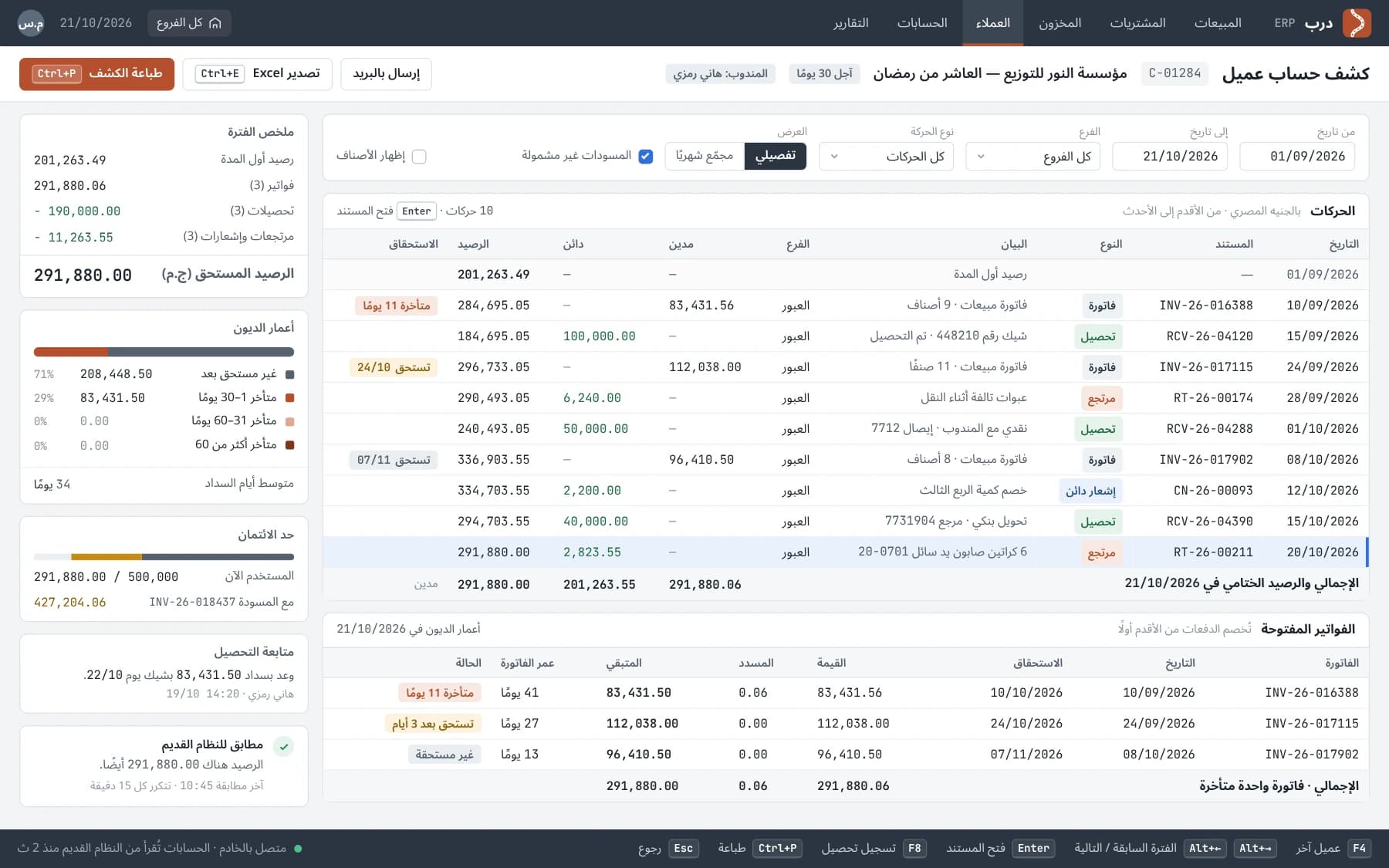
Task: Open the 'المشتريات' menu
Action: pyautogui.click(x=1137, y=23)
